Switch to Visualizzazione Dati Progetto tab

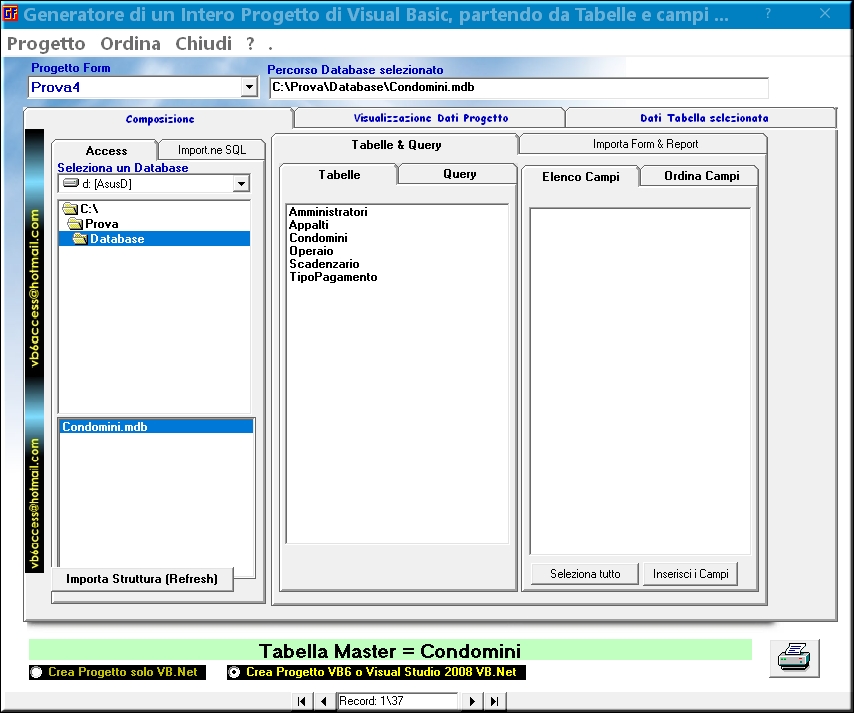click(430, 118)
